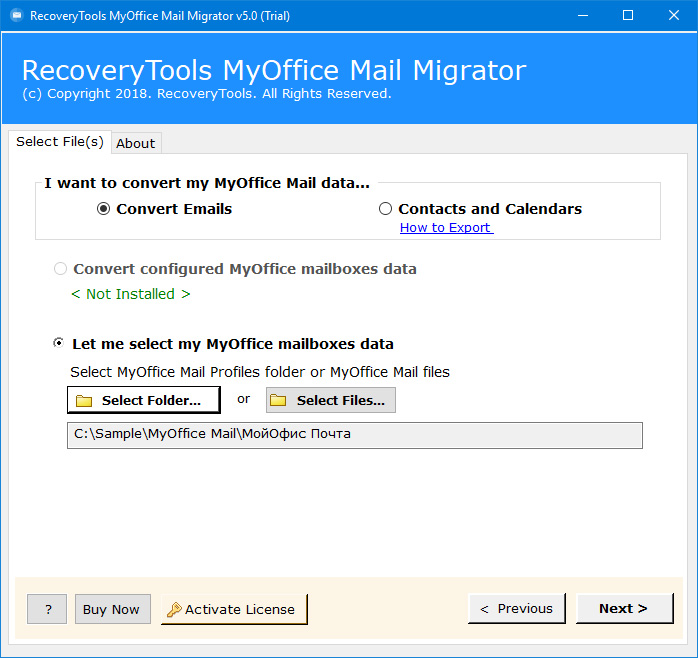
Task: Go back with Previous button
Action: [516, 609]
